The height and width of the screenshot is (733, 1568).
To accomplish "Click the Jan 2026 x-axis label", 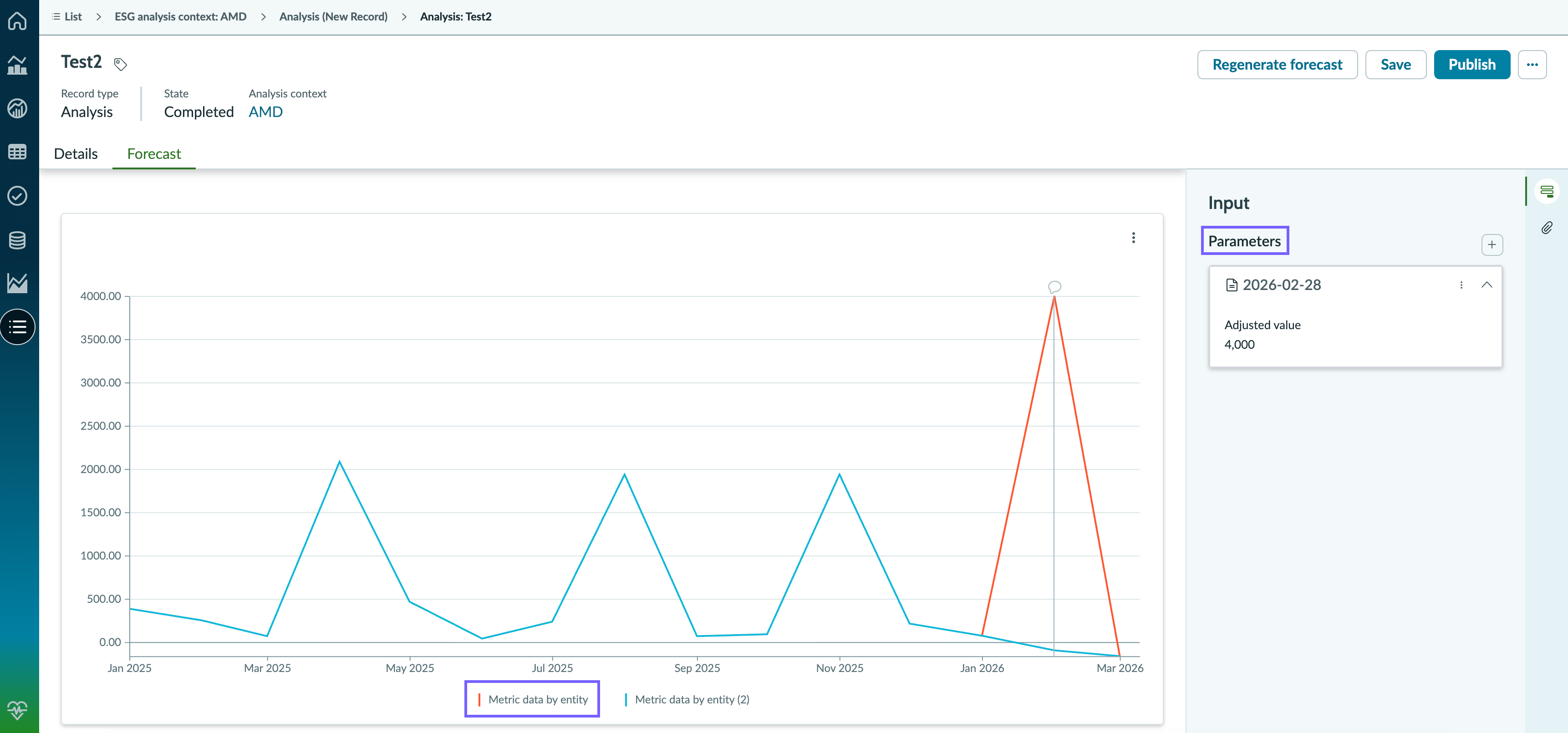I will point(981,668).
